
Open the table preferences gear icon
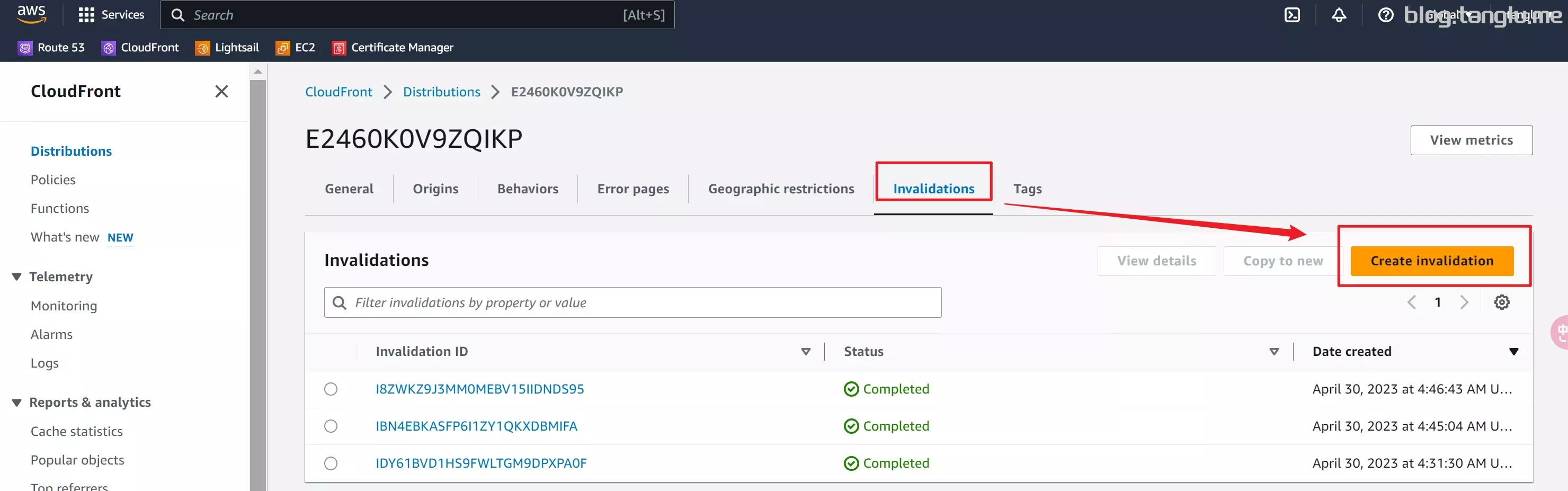(1502, 302)
